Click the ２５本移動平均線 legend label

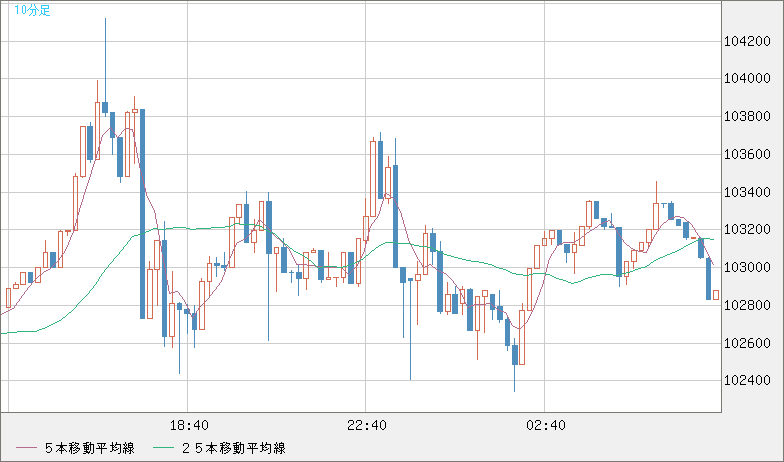(x=234, y=448)
